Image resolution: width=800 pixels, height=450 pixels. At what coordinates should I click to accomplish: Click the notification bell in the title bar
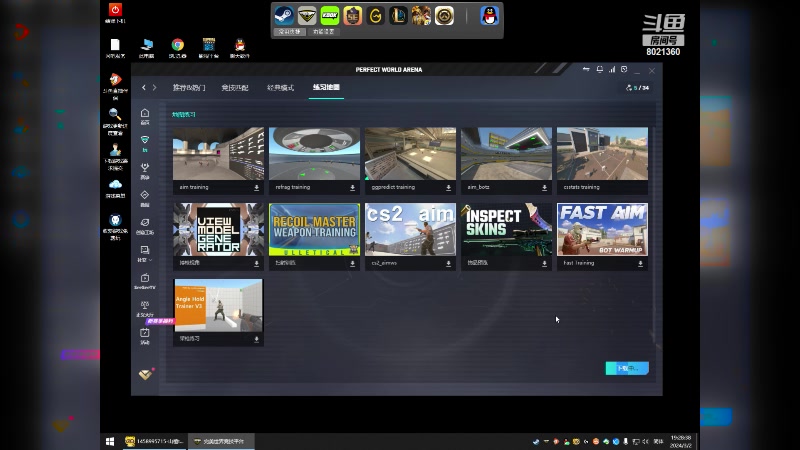[x=599, y=69]
